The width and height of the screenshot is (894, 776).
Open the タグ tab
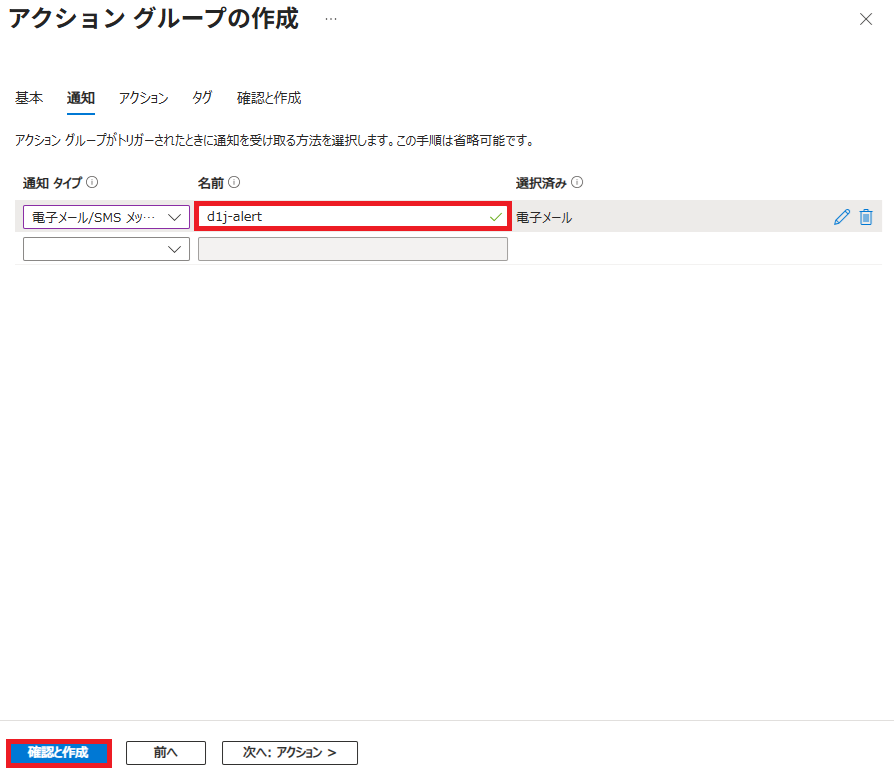point(202,98)
